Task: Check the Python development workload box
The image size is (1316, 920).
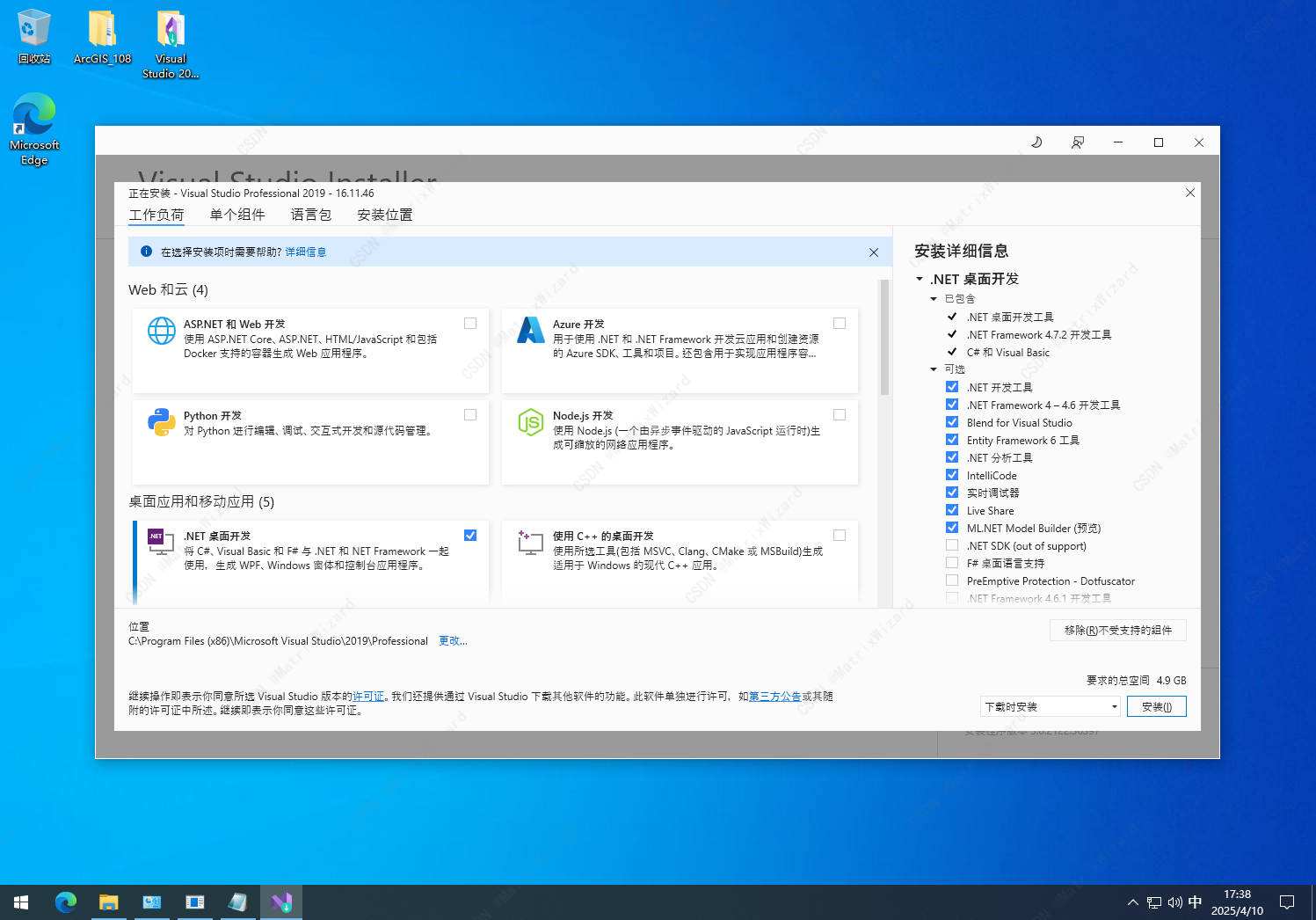Action: click(470, 415)
